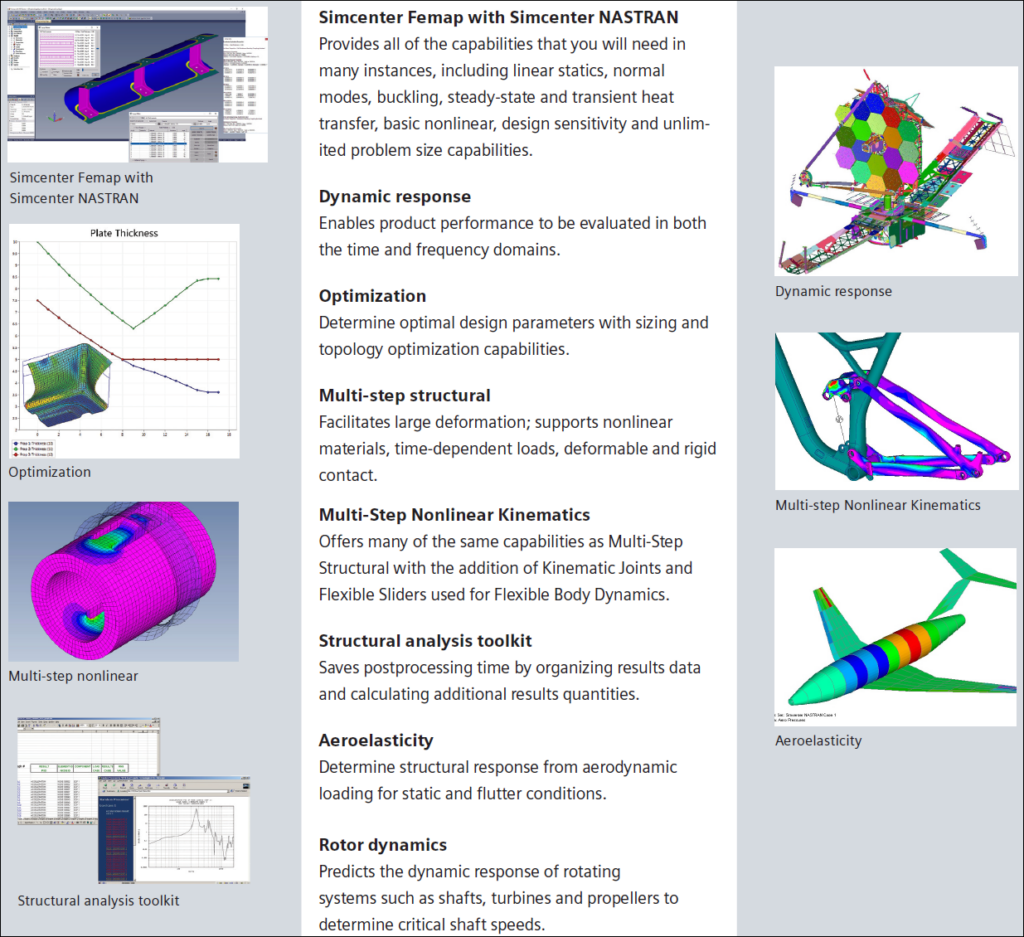Click a button on the right side of the data table dialog
This screenshot has height=937, width=1024.
pos(200,129)
